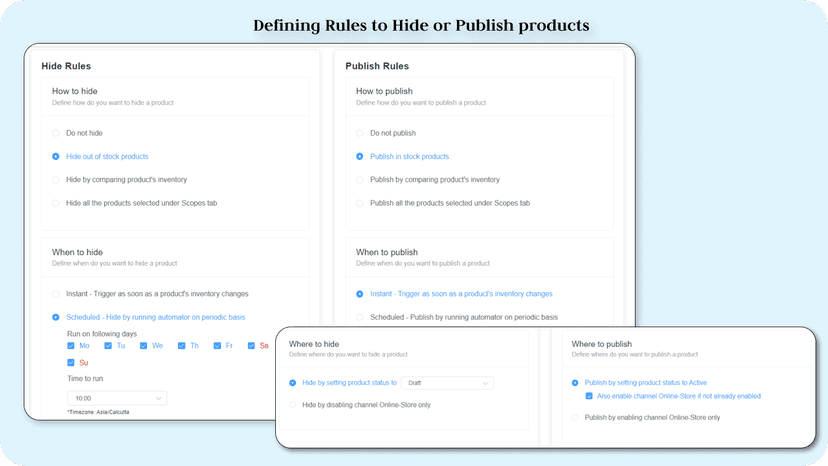This screenshot has width=828, height=466.
Task: Click the 'When to hide' section title
Action: click(x=77, y=252)
